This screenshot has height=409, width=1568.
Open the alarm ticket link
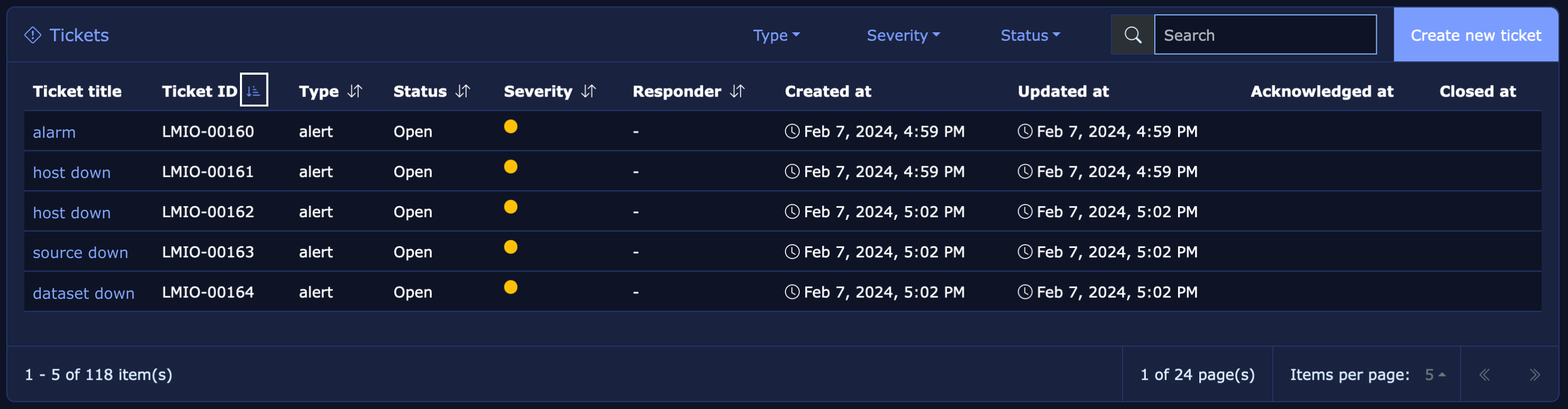54,132
